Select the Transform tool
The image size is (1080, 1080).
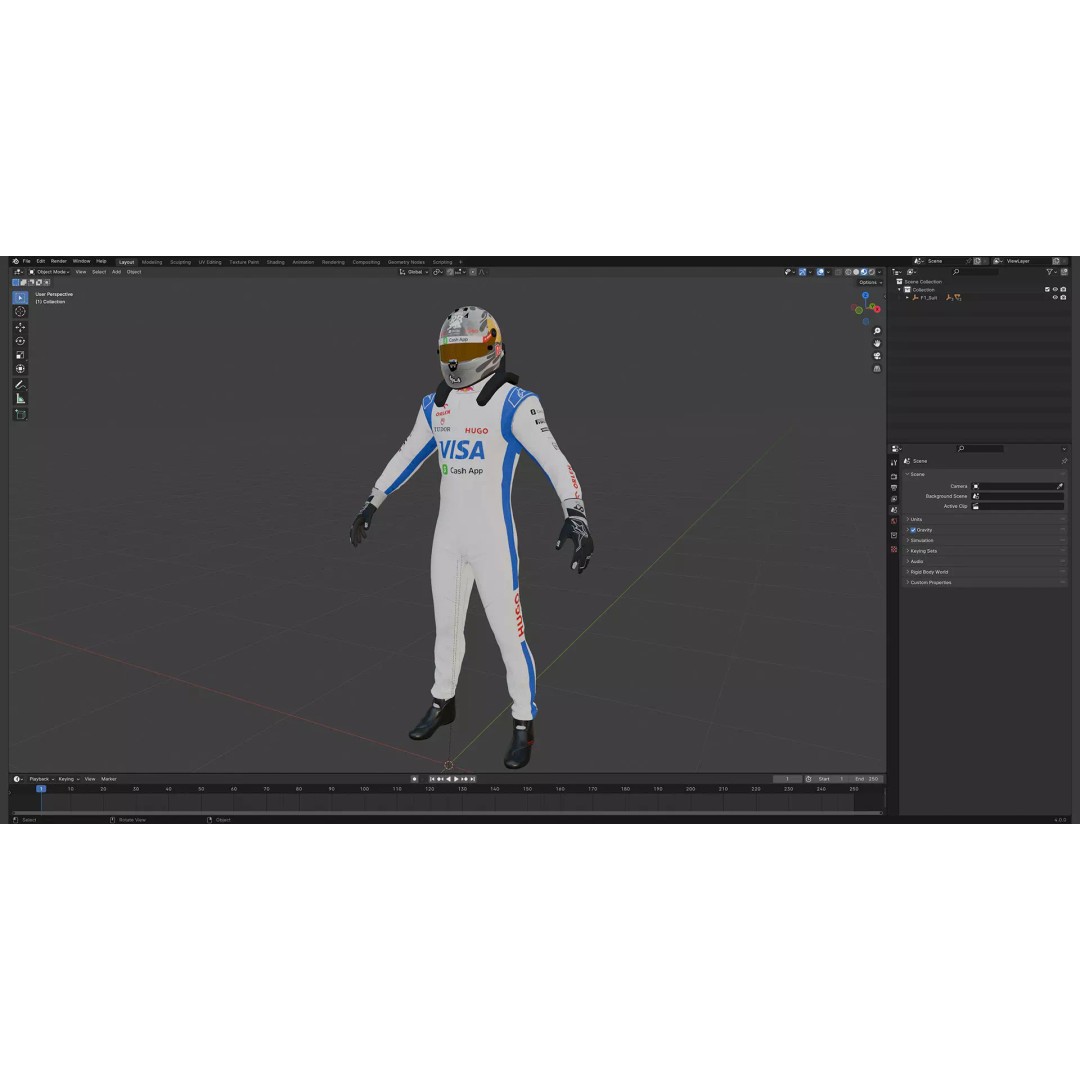coord(20,368)
